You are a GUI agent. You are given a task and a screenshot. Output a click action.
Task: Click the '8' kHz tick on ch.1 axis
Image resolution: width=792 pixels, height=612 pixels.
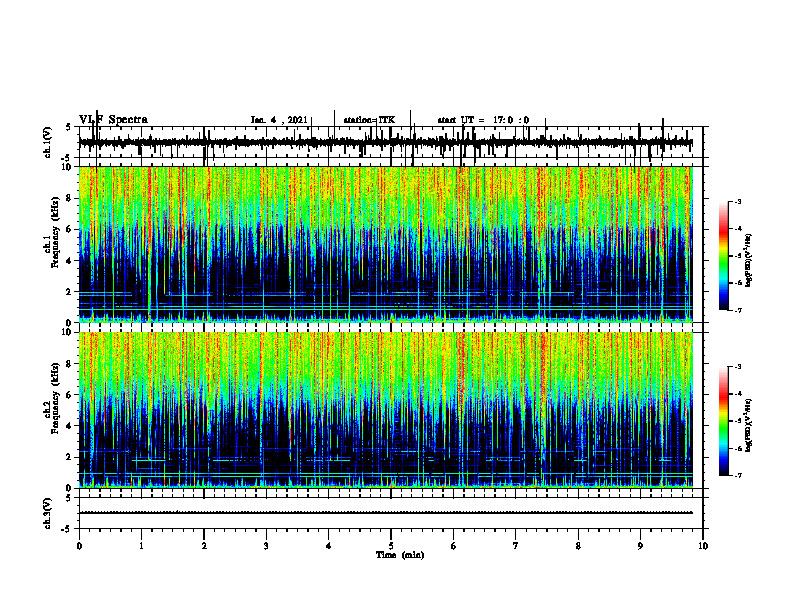(x=69, y=198)
